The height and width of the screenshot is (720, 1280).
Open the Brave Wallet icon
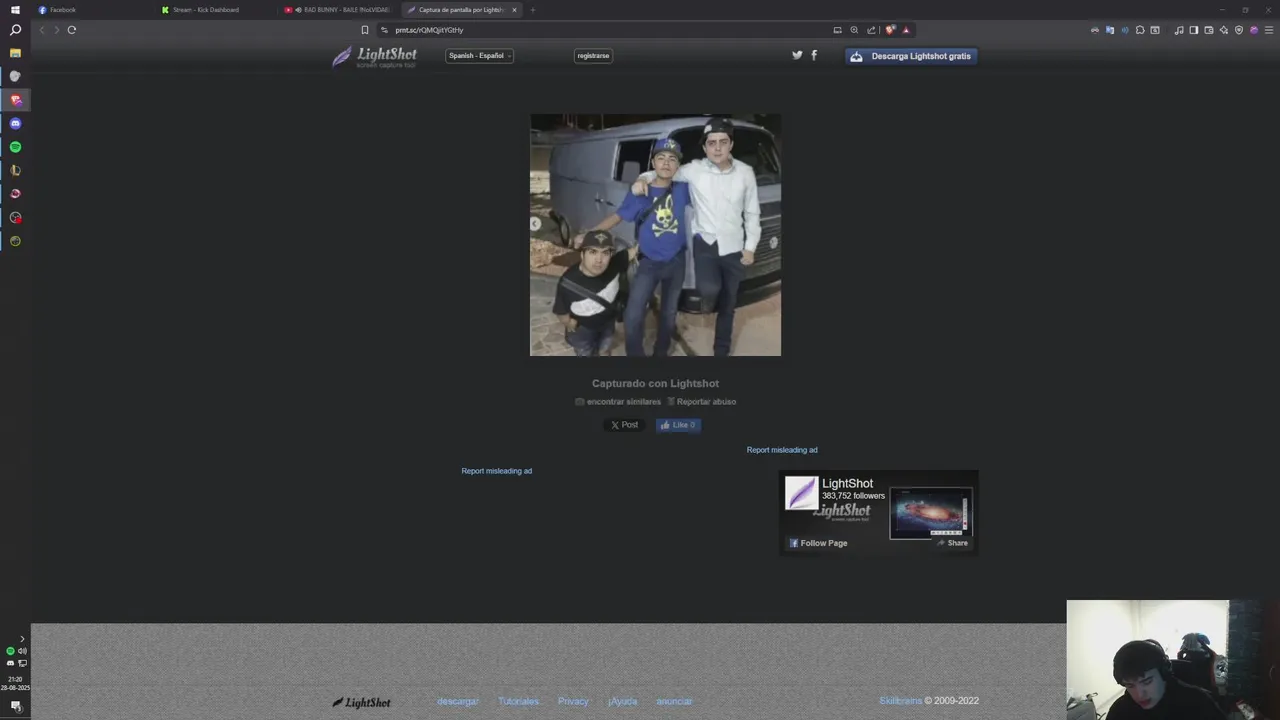click(x=1209, y=30)
